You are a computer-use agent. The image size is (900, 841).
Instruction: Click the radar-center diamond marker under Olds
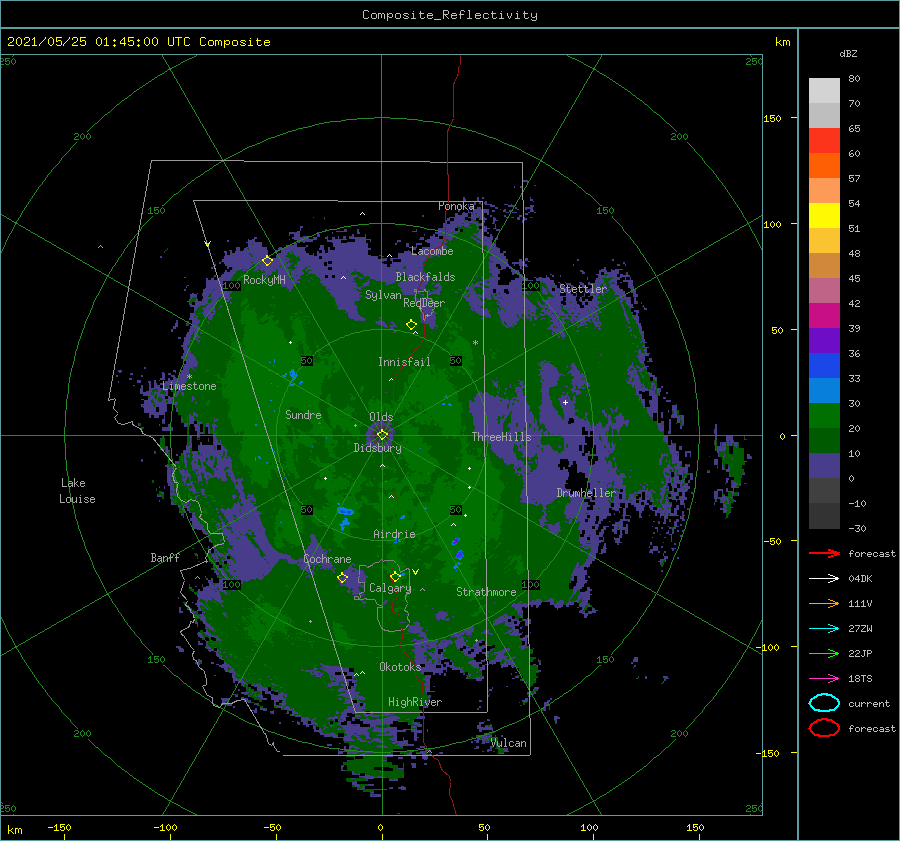pyautogui.click(x=382, y=435)
